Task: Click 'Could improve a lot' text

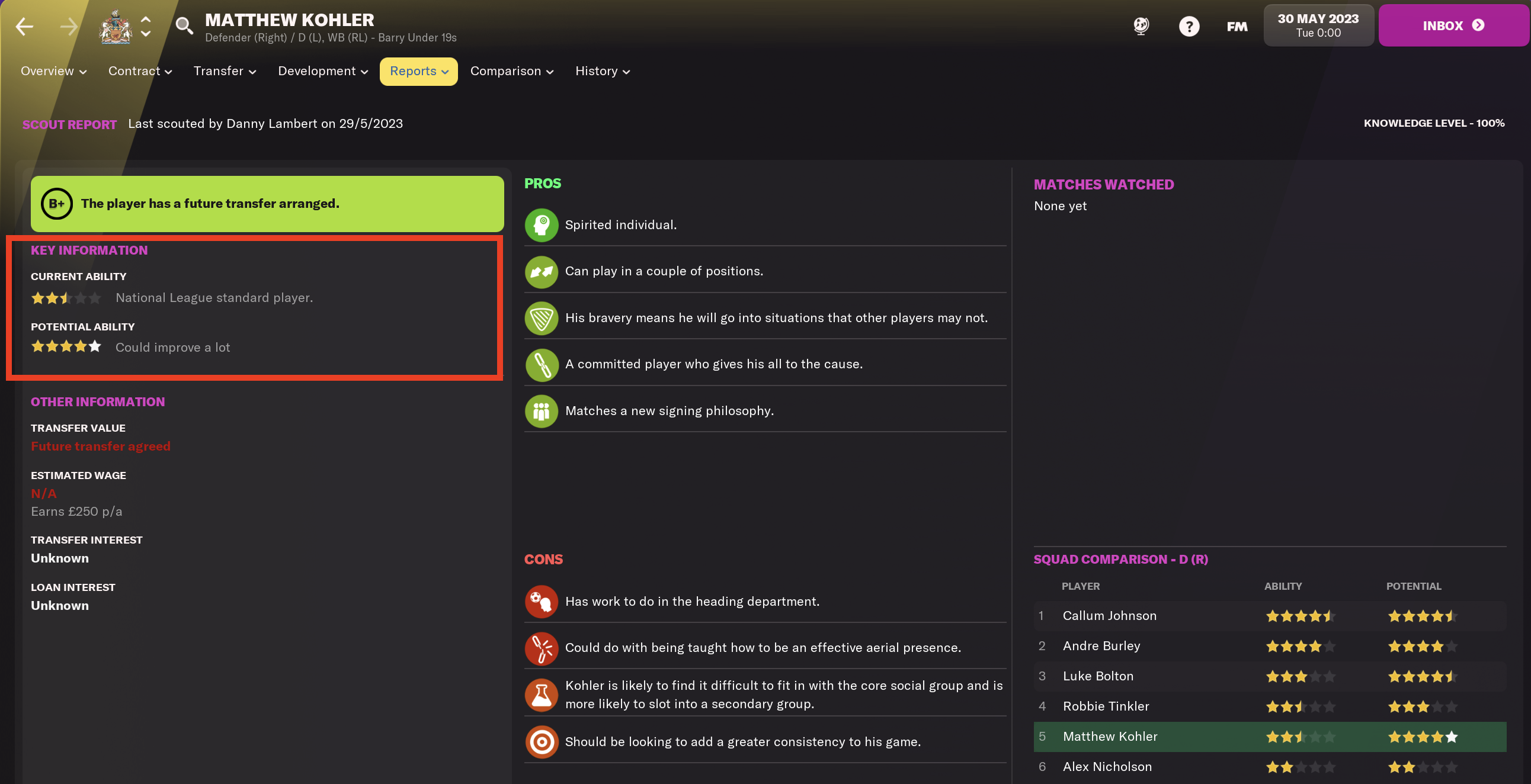Action: tap(172, 348)
